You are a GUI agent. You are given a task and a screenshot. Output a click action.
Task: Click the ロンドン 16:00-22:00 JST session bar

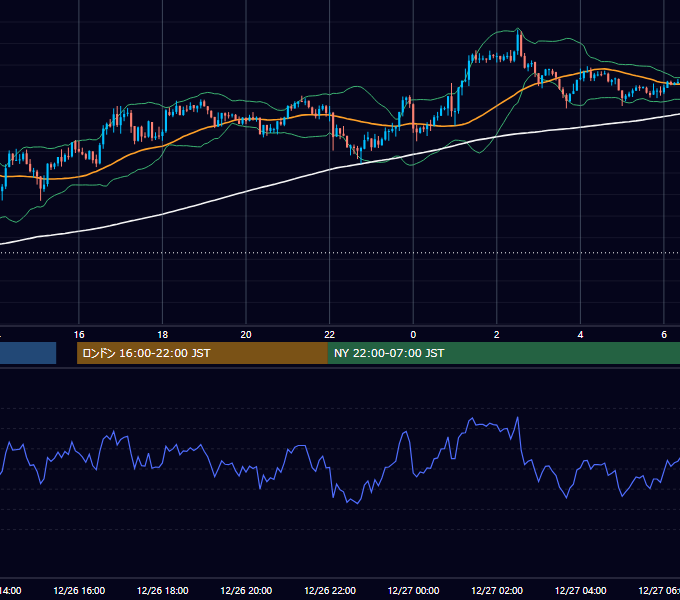(202, 353)
